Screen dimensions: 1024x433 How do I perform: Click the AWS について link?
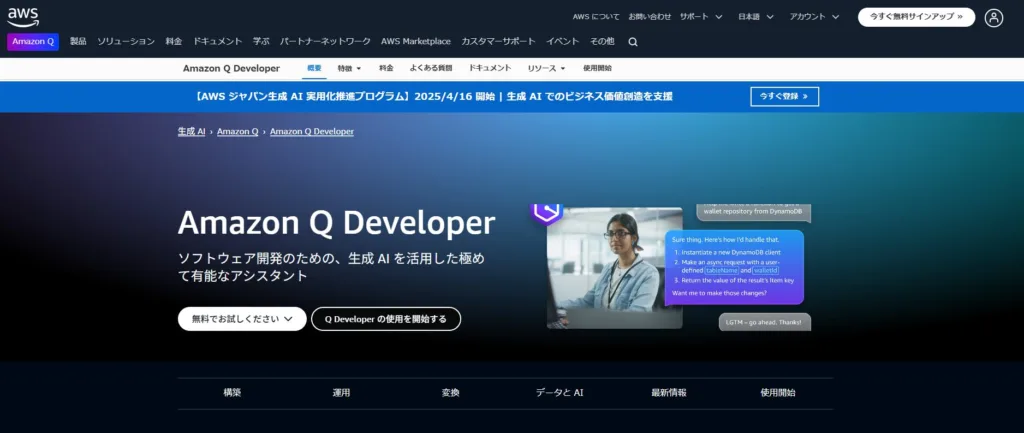click(596, 17)
